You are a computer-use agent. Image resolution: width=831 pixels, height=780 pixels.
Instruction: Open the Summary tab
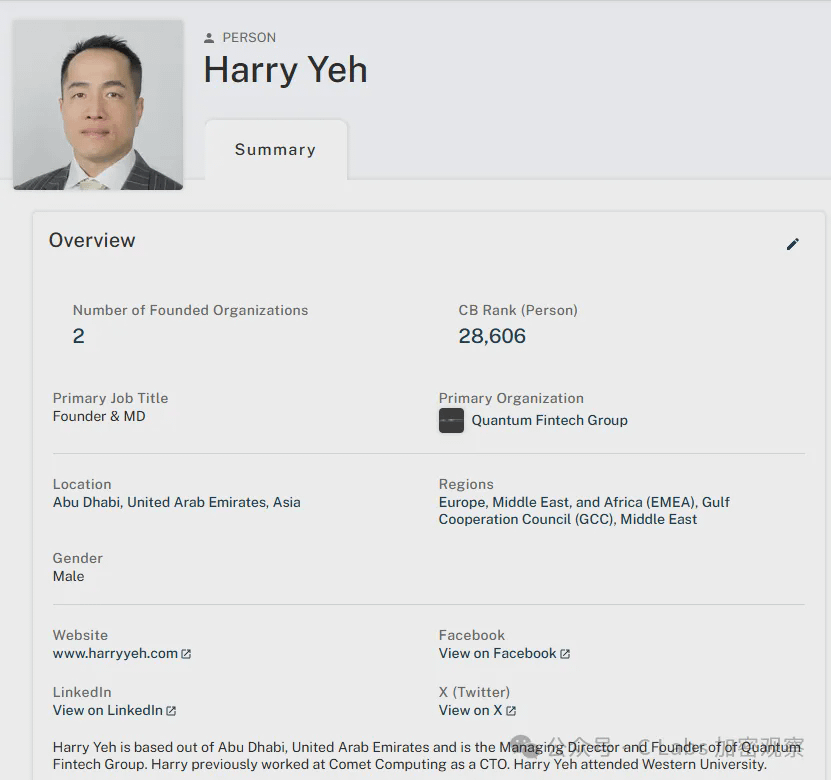[276, 150]
